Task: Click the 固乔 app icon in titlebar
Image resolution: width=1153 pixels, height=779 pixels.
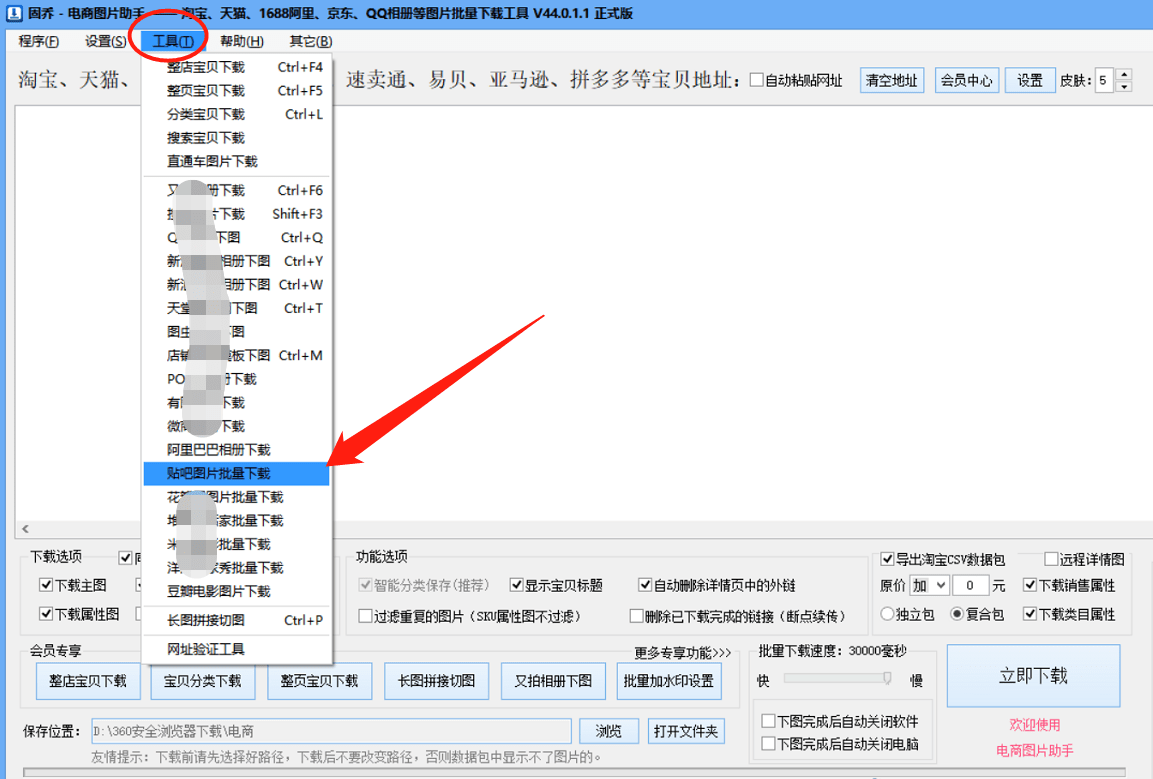Action: pyautogui.click(x=12, y=13)
